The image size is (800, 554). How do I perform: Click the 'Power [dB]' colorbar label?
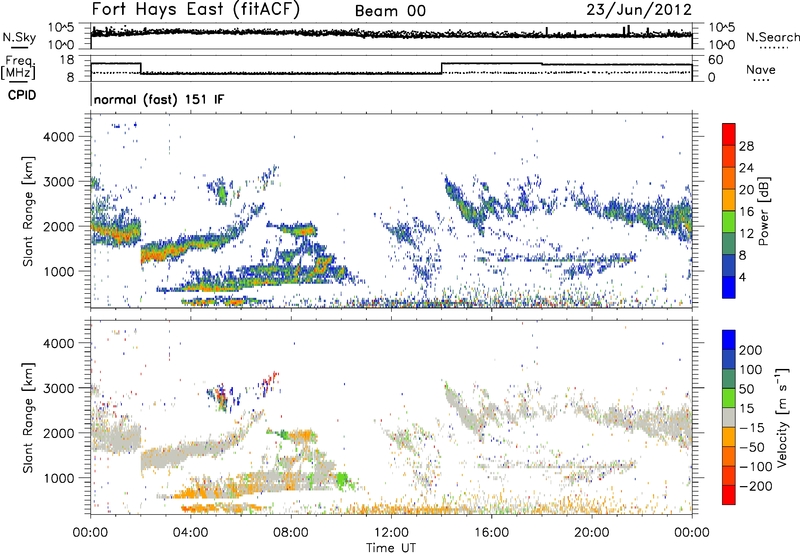tap(763, 211)
